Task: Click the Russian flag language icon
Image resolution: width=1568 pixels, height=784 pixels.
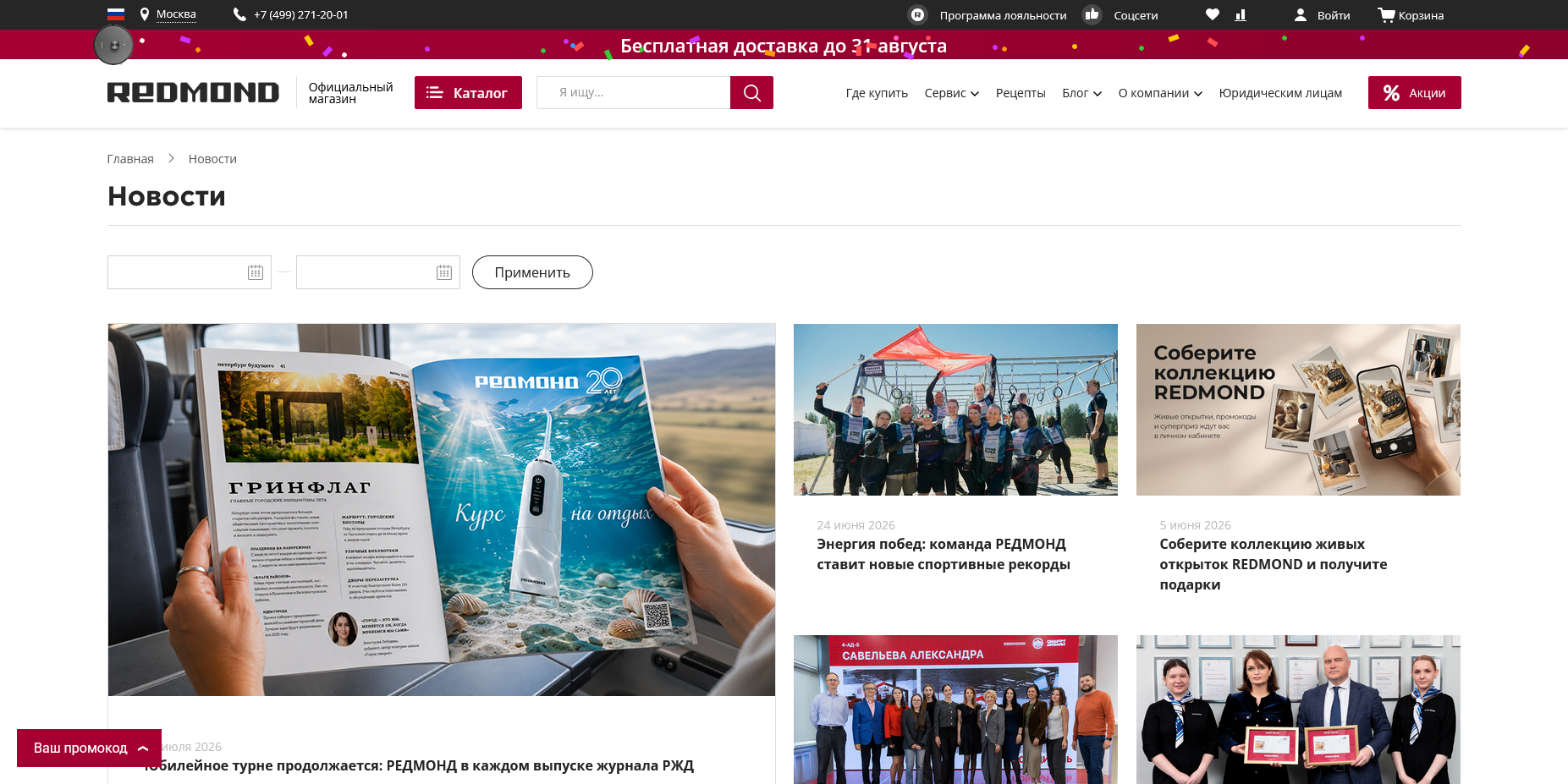Action: click(x=116, y=14)
